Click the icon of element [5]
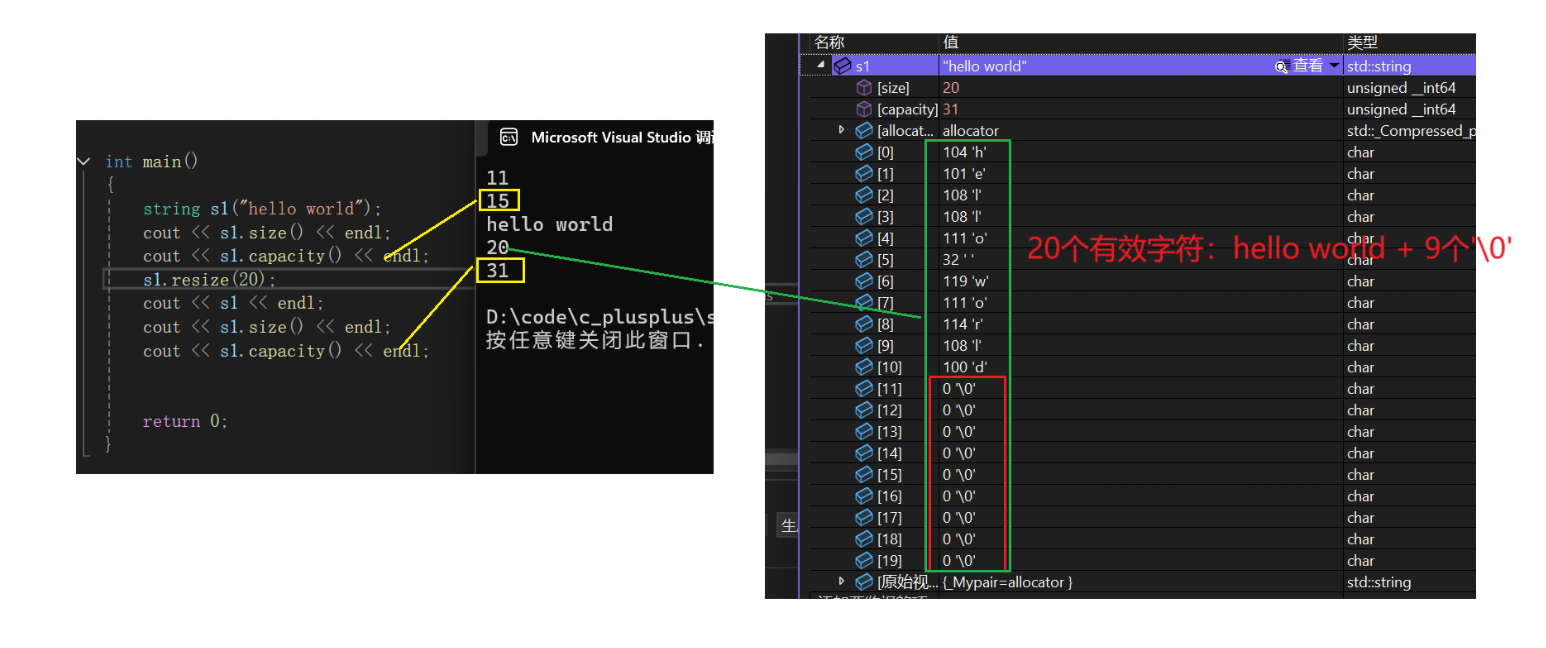The height and width of the screenshot is (648, 1546). [x=864, y=260]
